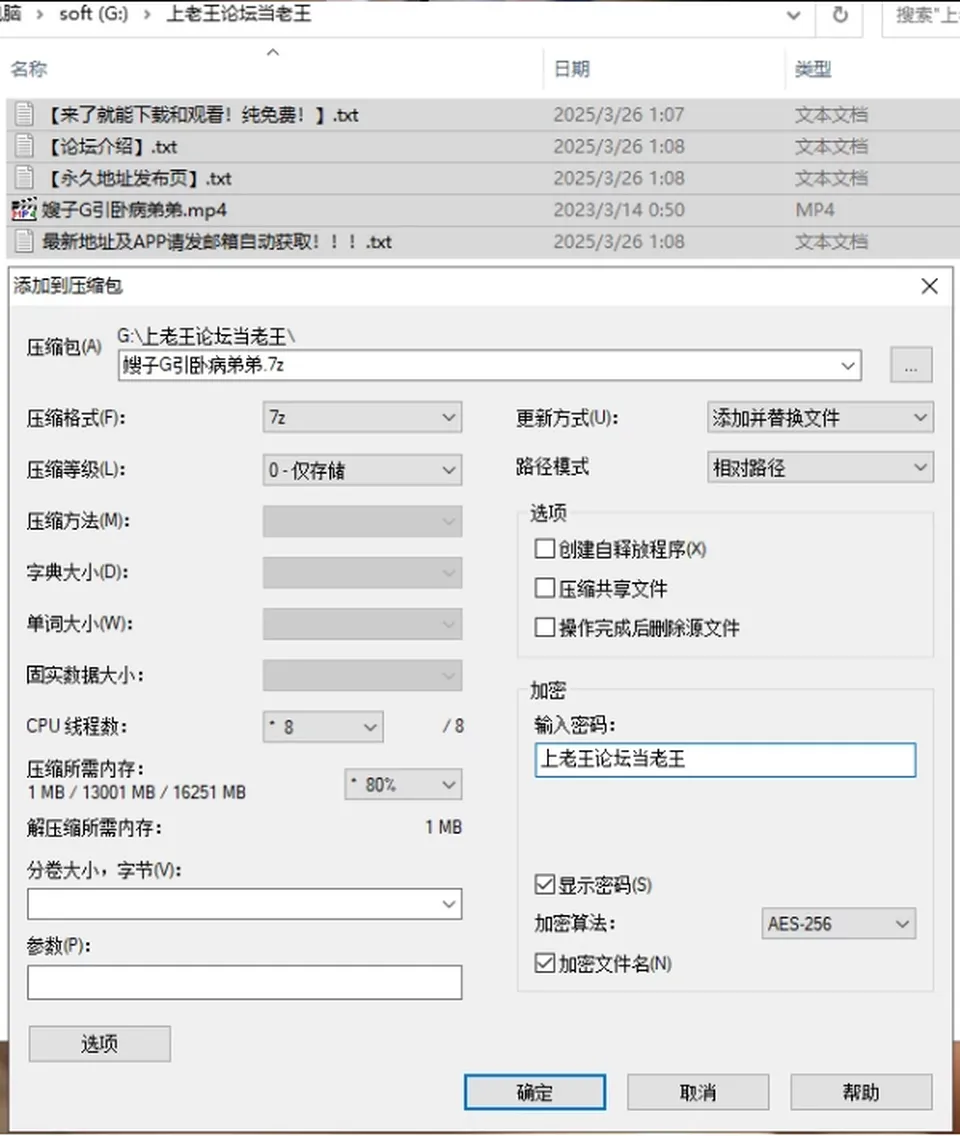The height and width of the screenshot is (1136, 960).
Task: Click the Explorer search box
Action: 923,15
